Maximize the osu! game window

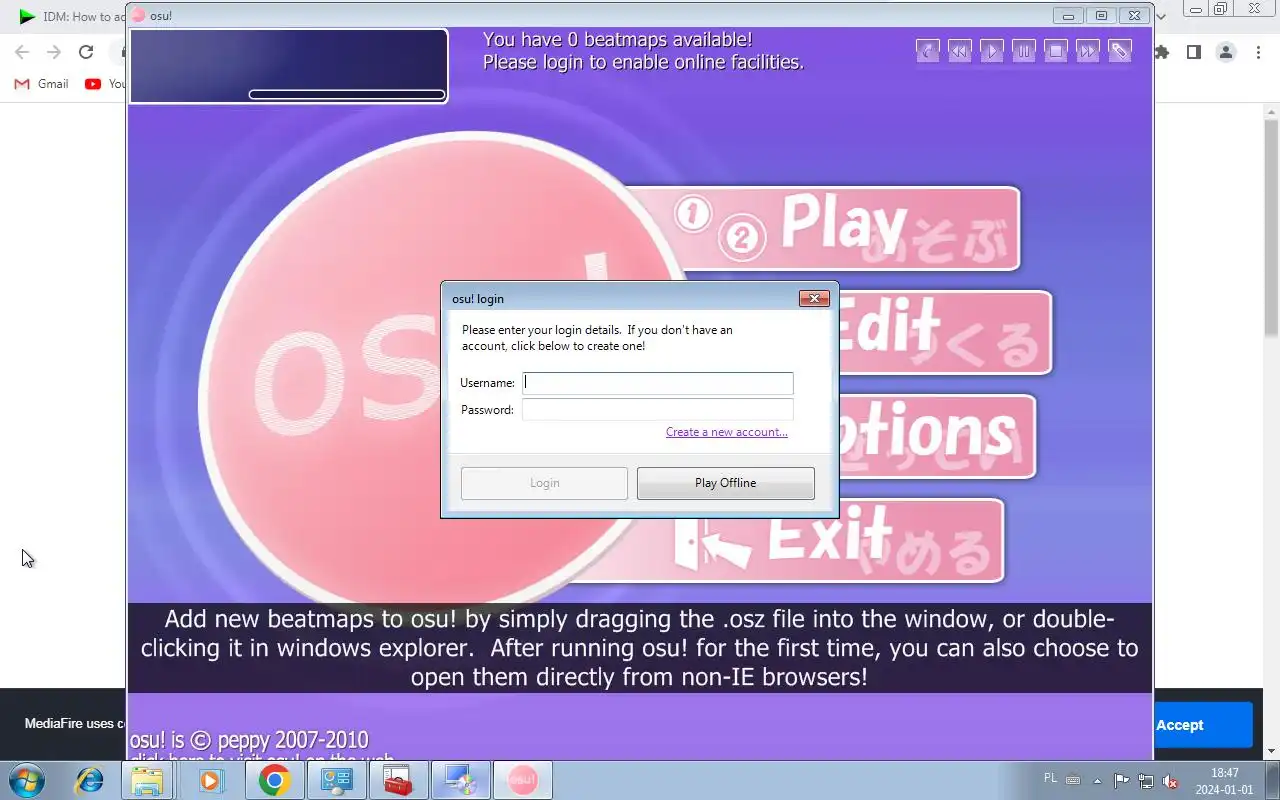click(1101, 16)
